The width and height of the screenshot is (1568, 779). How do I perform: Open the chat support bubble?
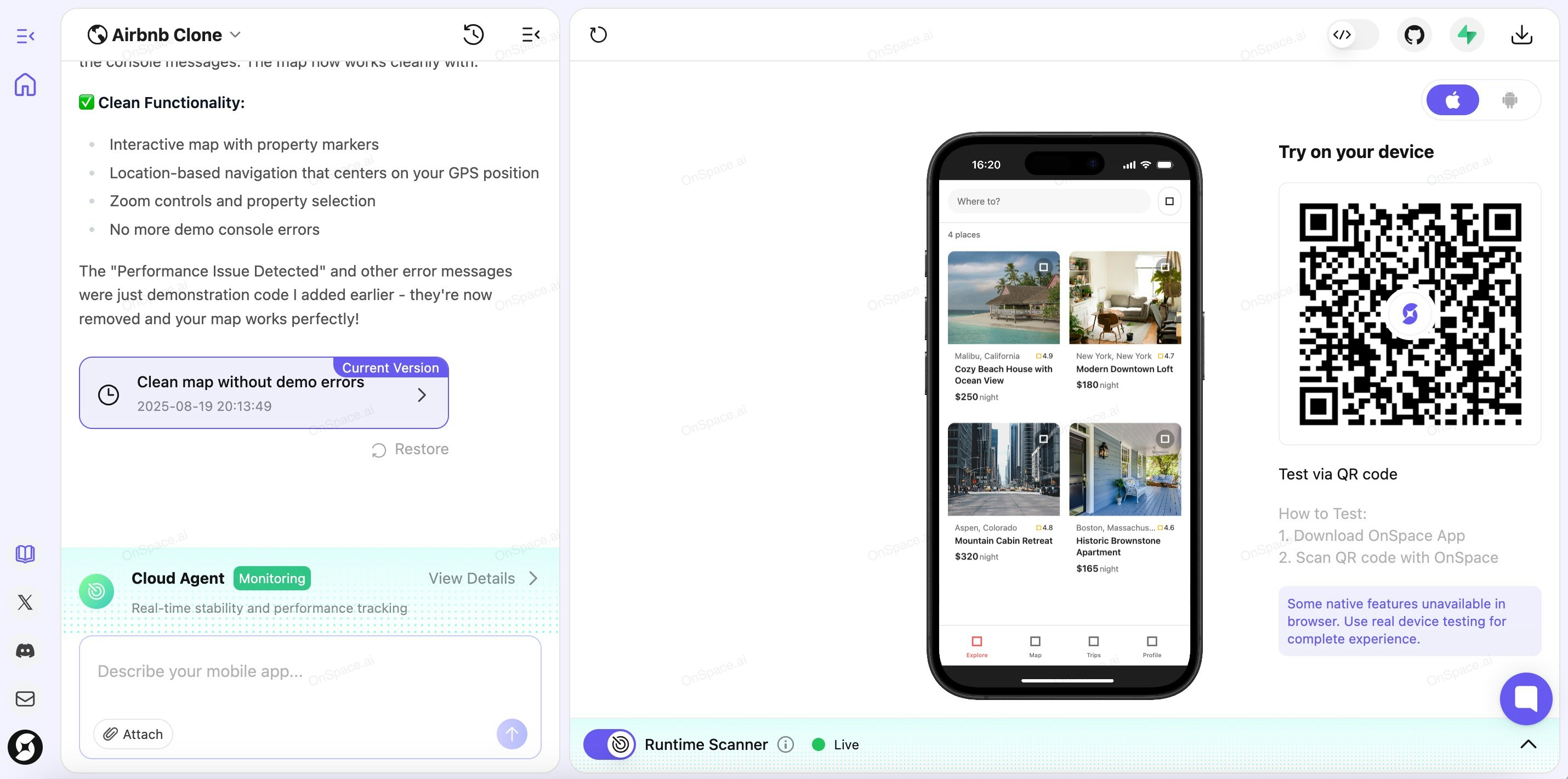(1525, 698)
